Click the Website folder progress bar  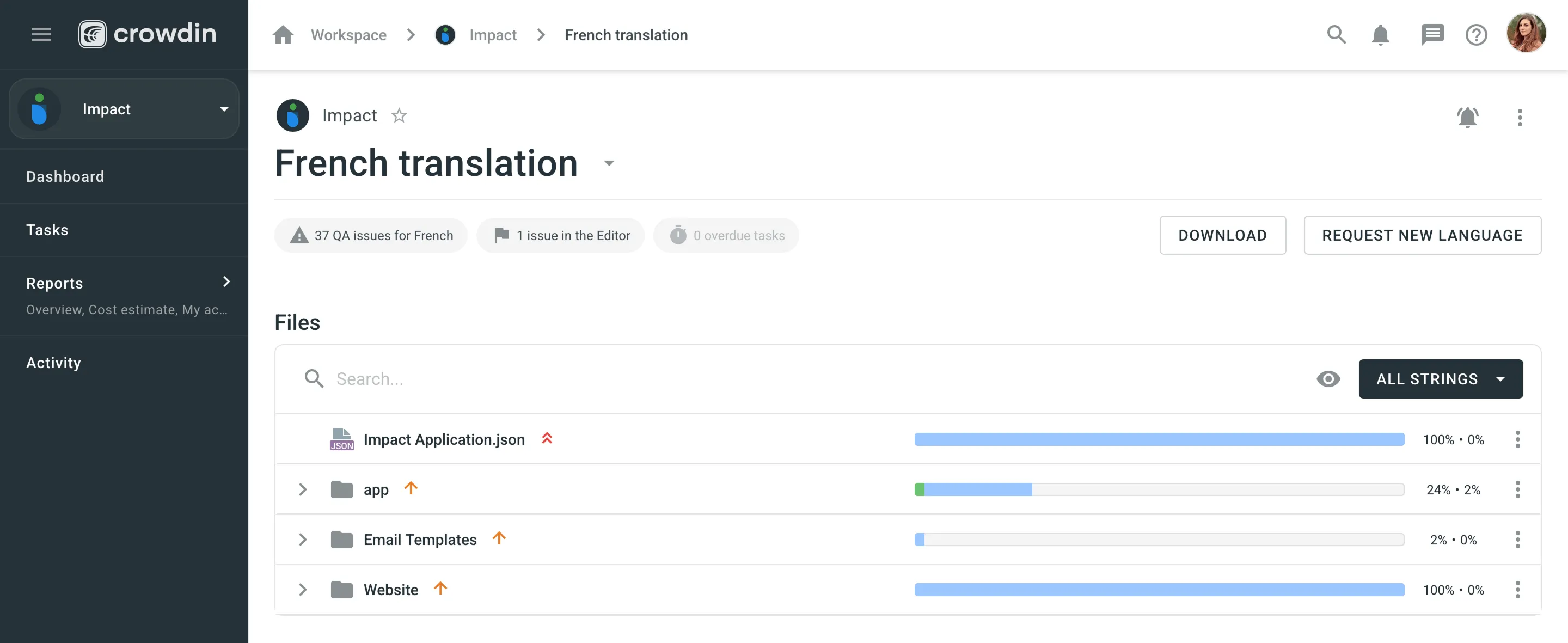pyautogui.click(x=1159, y=590)
